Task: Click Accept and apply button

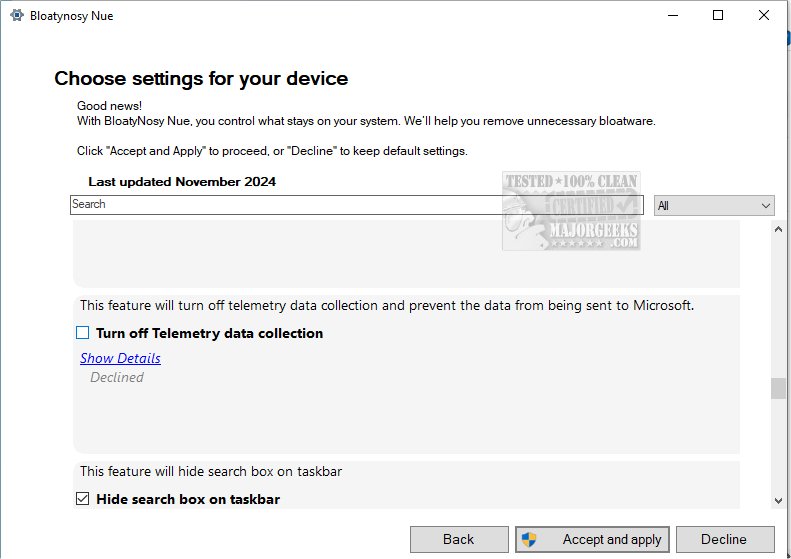Action: click(592, 539)
